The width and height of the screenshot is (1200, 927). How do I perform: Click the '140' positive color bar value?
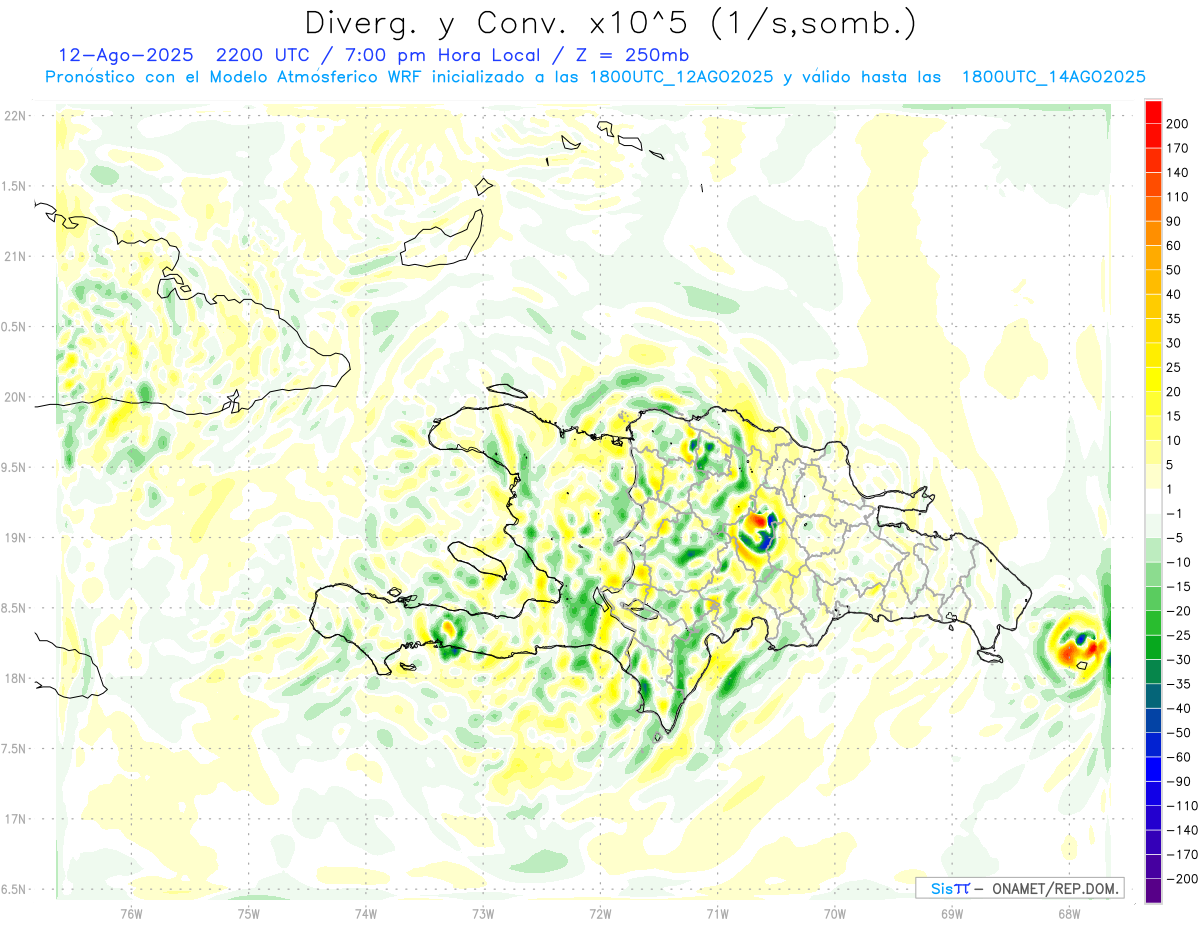coord(1178,173)
